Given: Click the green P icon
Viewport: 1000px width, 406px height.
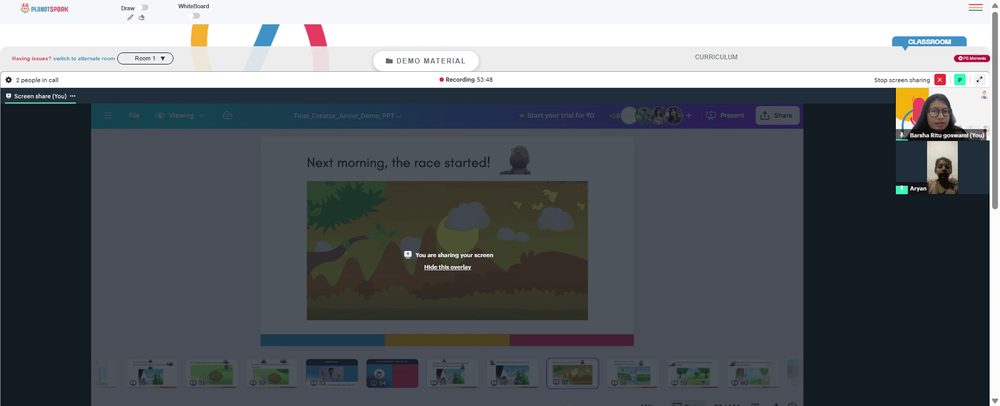Looking at the screenshot, I should point(960,80).
